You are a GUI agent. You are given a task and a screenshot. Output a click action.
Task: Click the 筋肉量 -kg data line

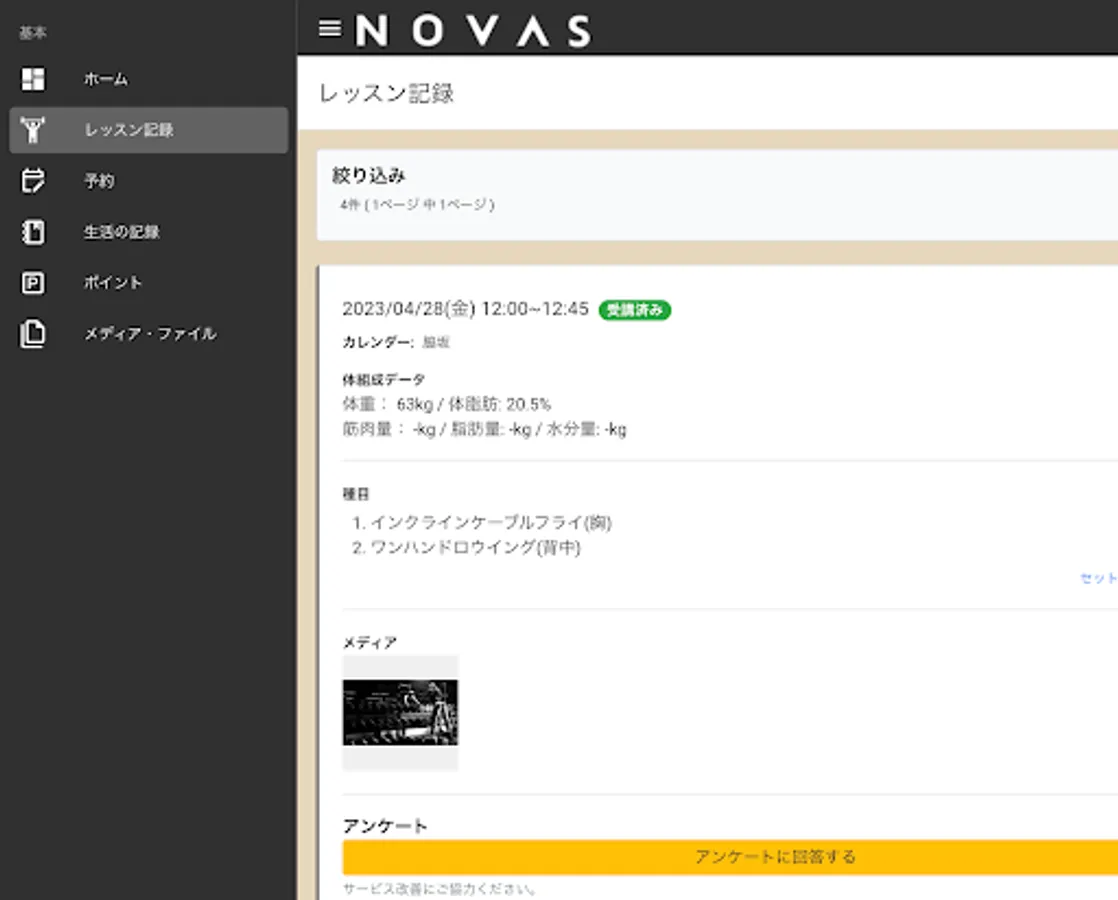pos(484,429)
